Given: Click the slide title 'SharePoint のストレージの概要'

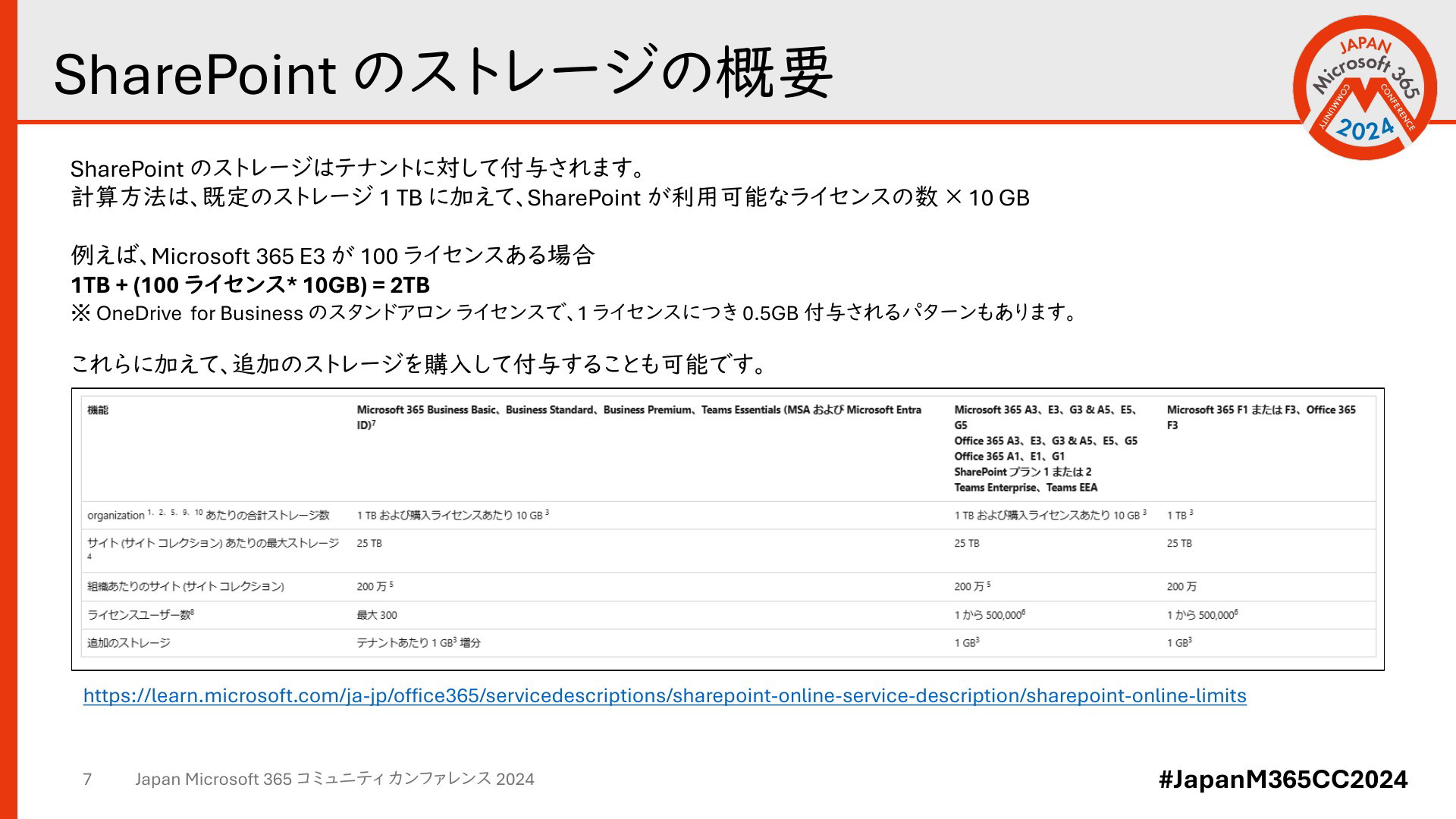Looking at the screenshot, I should (444, 74).
